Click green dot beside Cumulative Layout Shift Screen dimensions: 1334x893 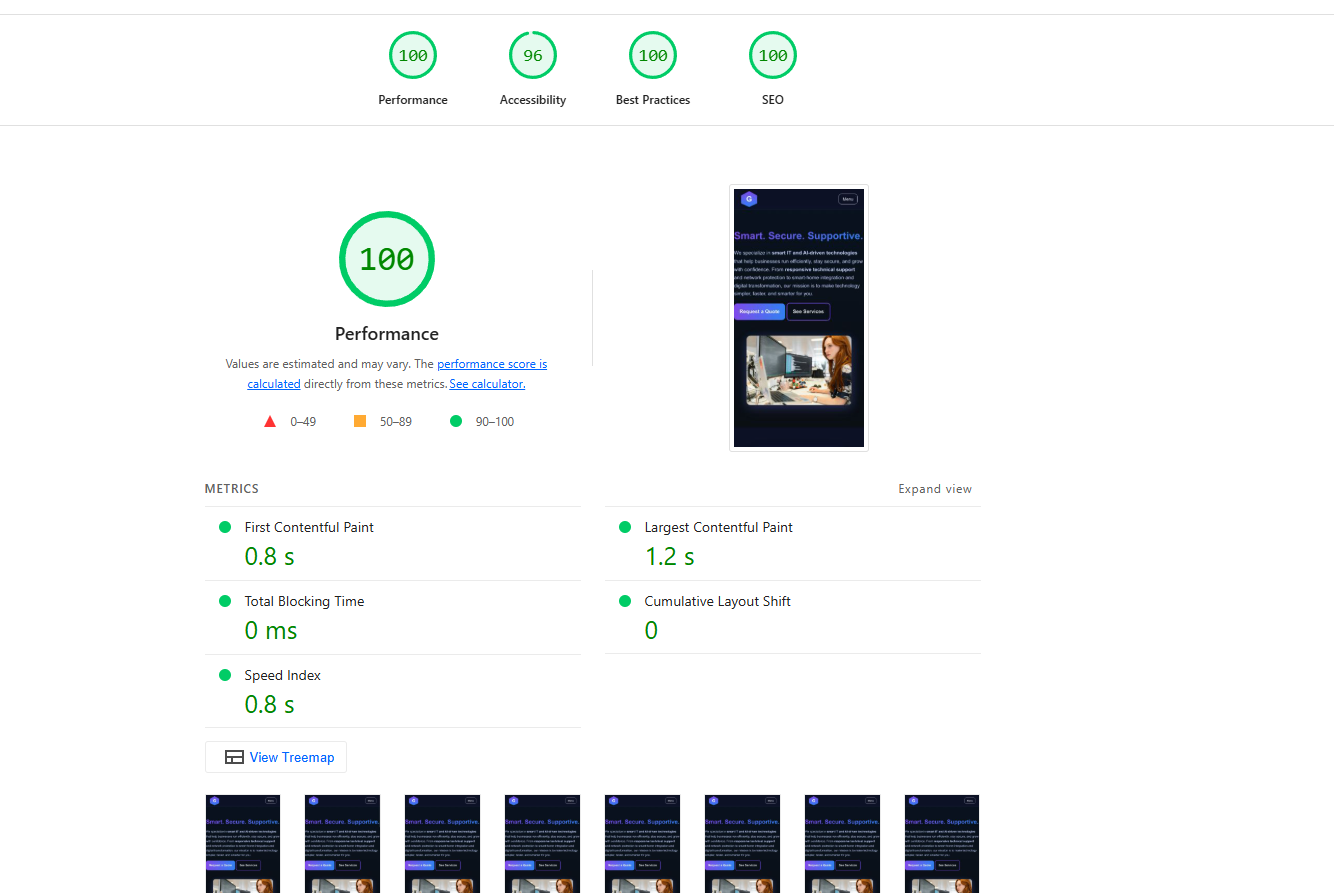[626, 601]
